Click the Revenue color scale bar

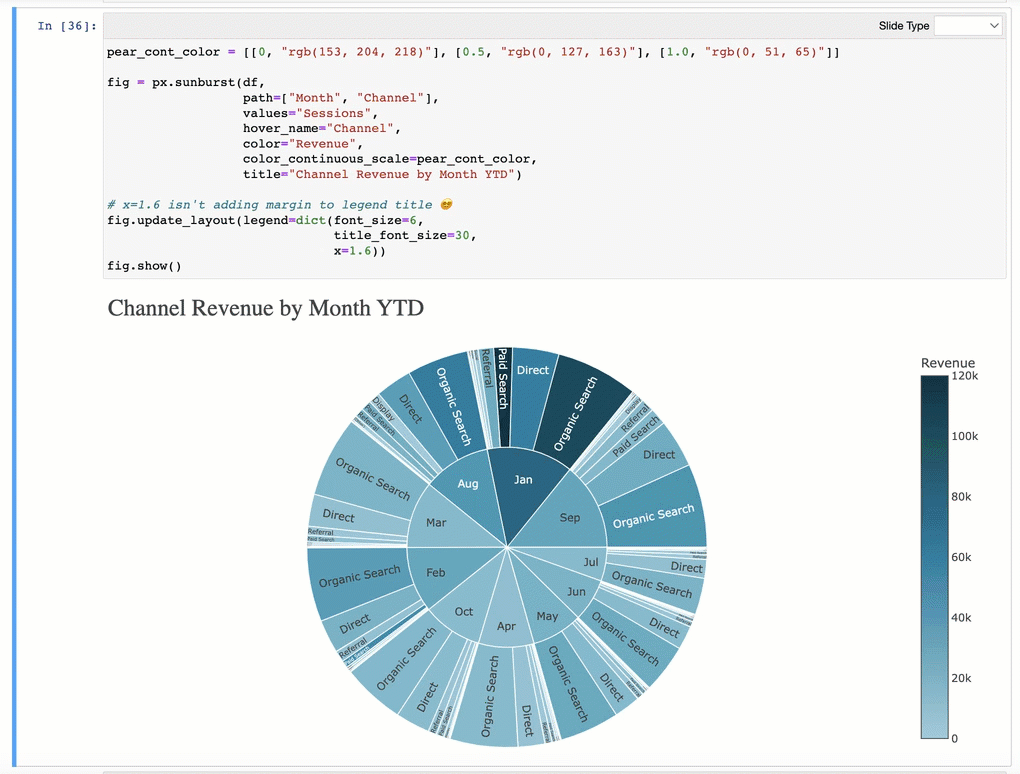pos(934,556)
